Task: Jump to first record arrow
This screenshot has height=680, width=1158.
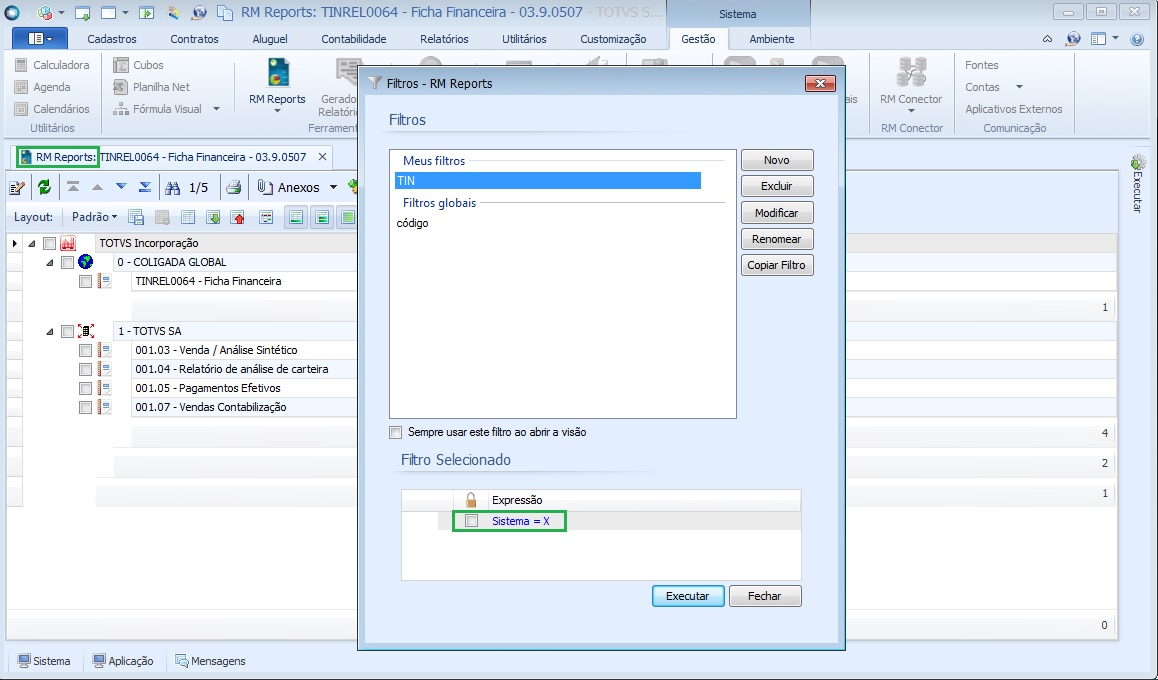Action: coord(73,188)
